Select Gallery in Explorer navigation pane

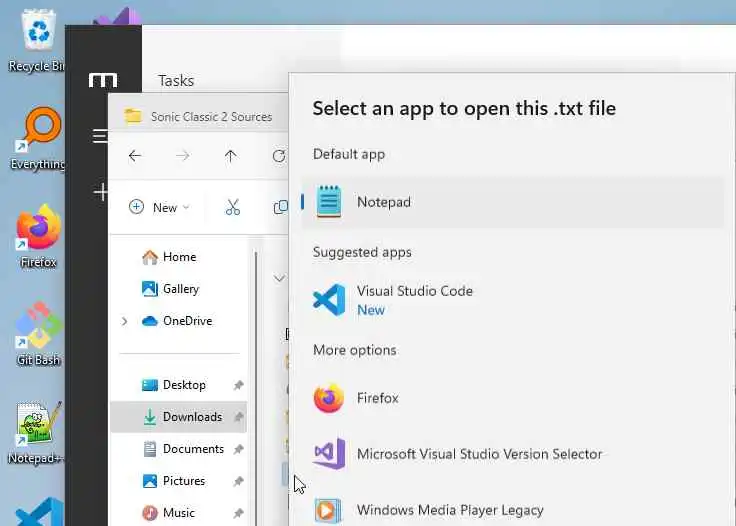[x=178, y=289]
